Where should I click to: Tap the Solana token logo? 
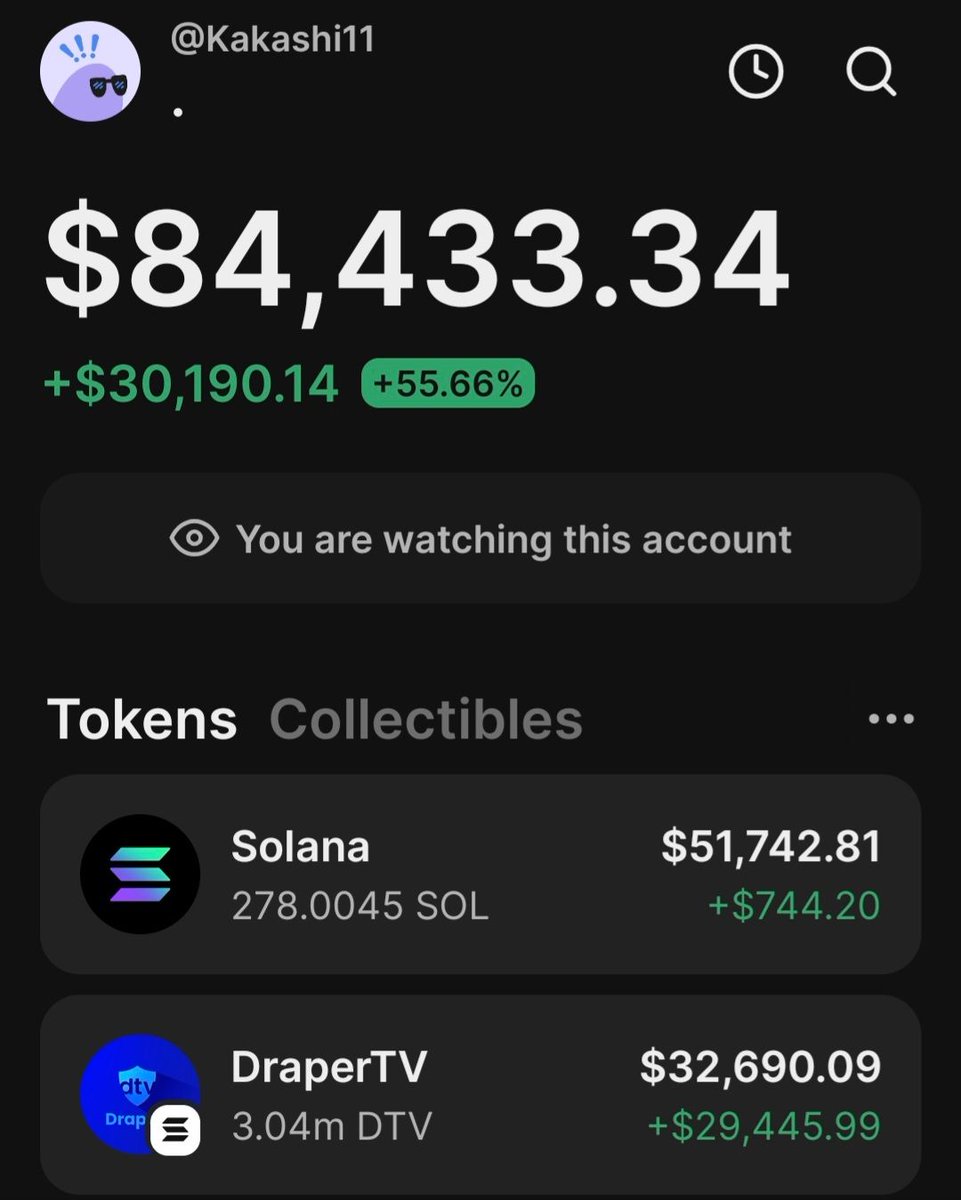pyautogui.click(x=140, y=874)
